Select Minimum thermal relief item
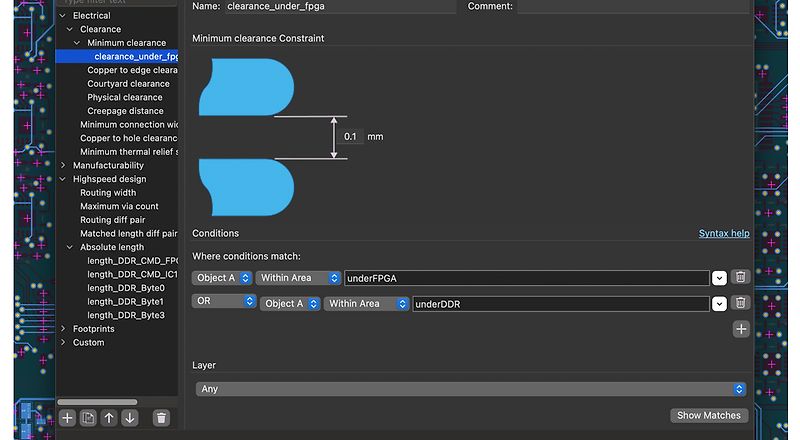 129,152
